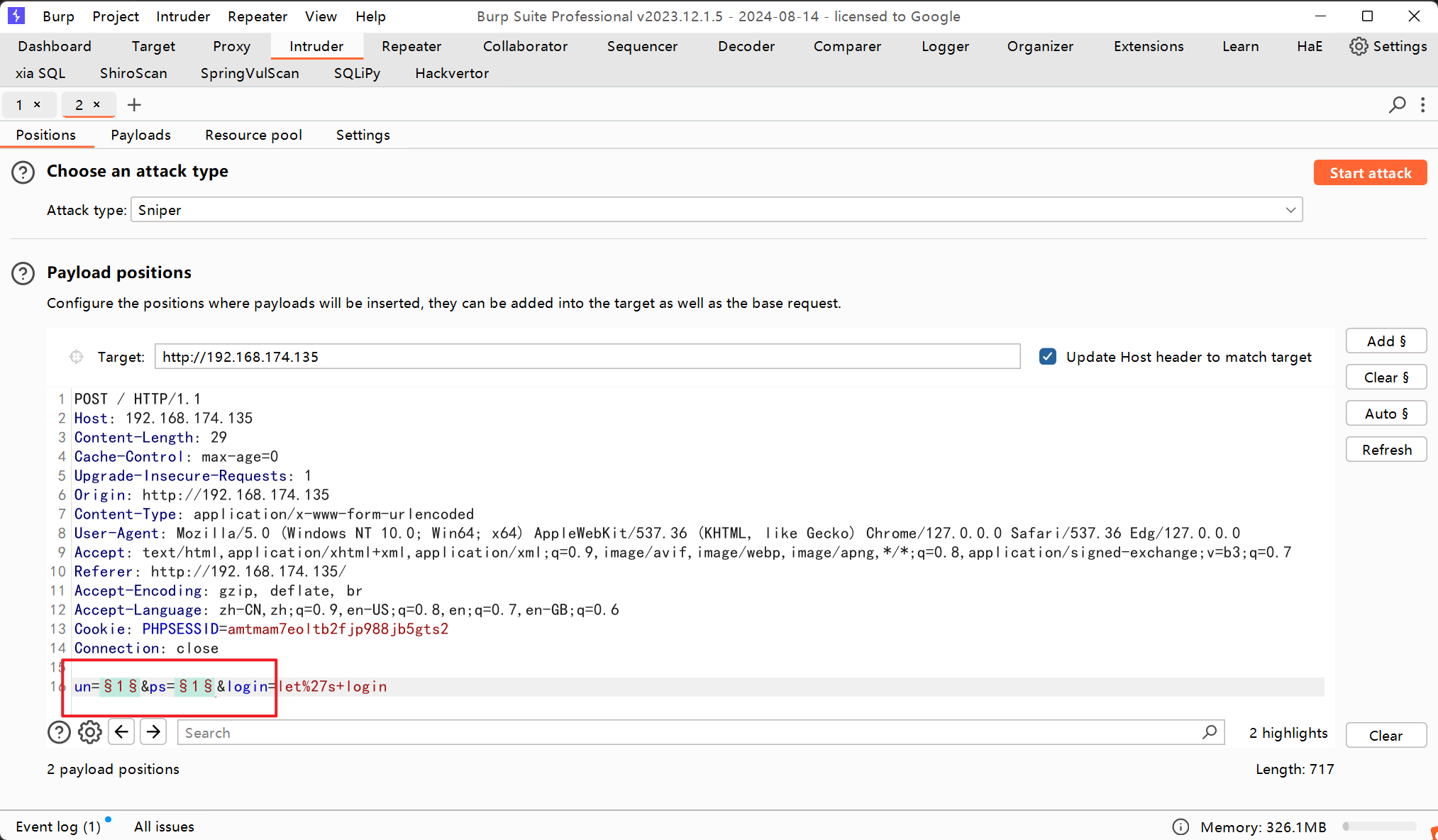Switch to the Decoder tab

[x=746, y=46]
